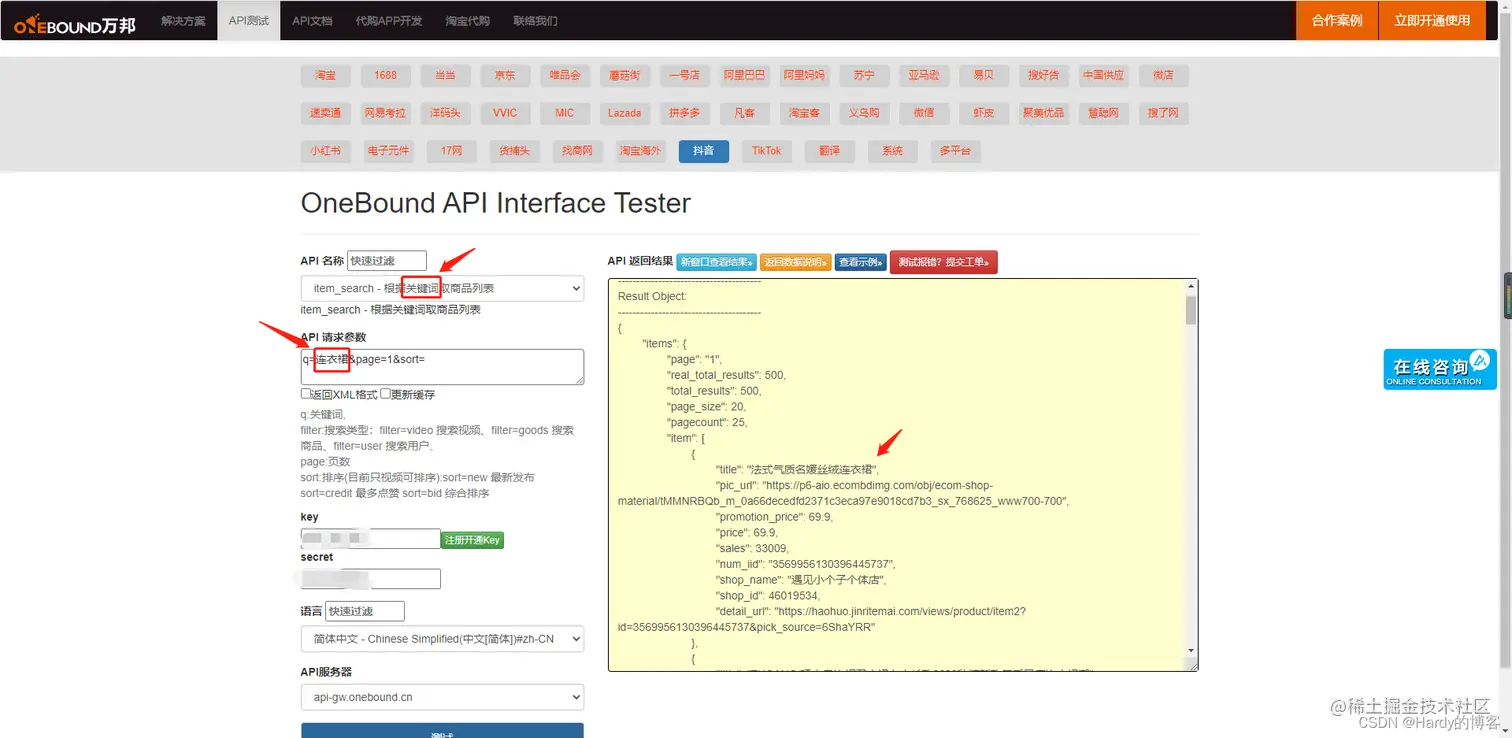
Task: Toggle the 返回XML格式 checkbox
Action: (x=306, y=394)
